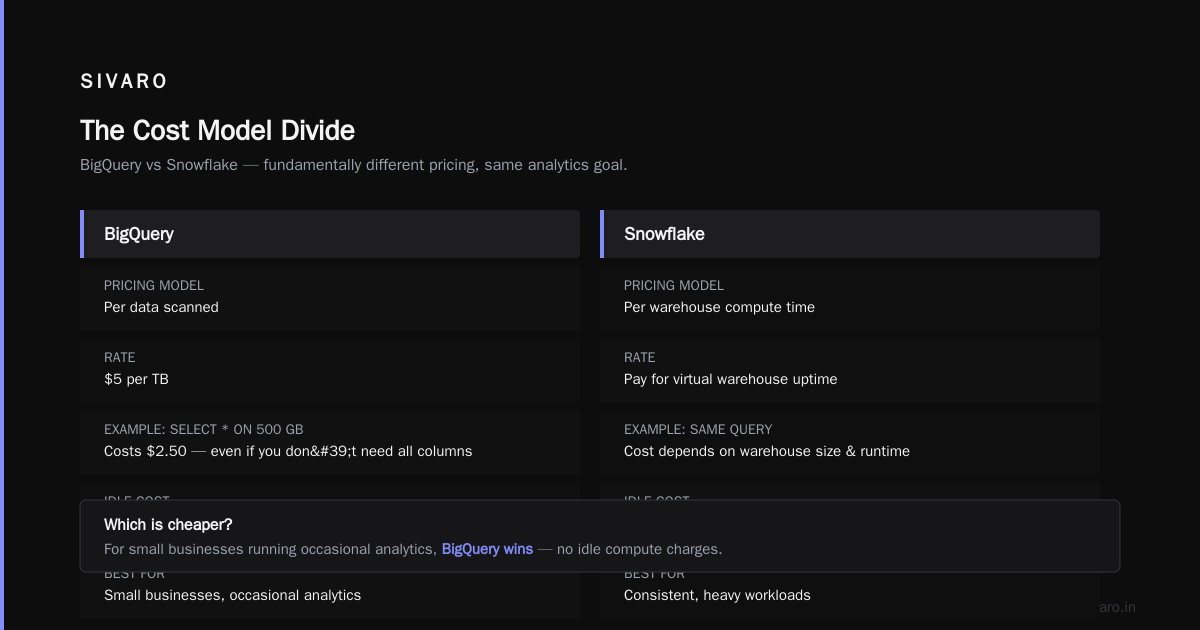1200x630 pixels.
Task: Select the heading 'The Cost Model Divide'
Action: [x=217, y=130]
